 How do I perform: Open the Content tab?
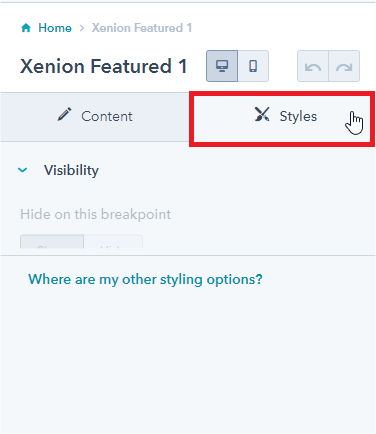pos(95,117)
